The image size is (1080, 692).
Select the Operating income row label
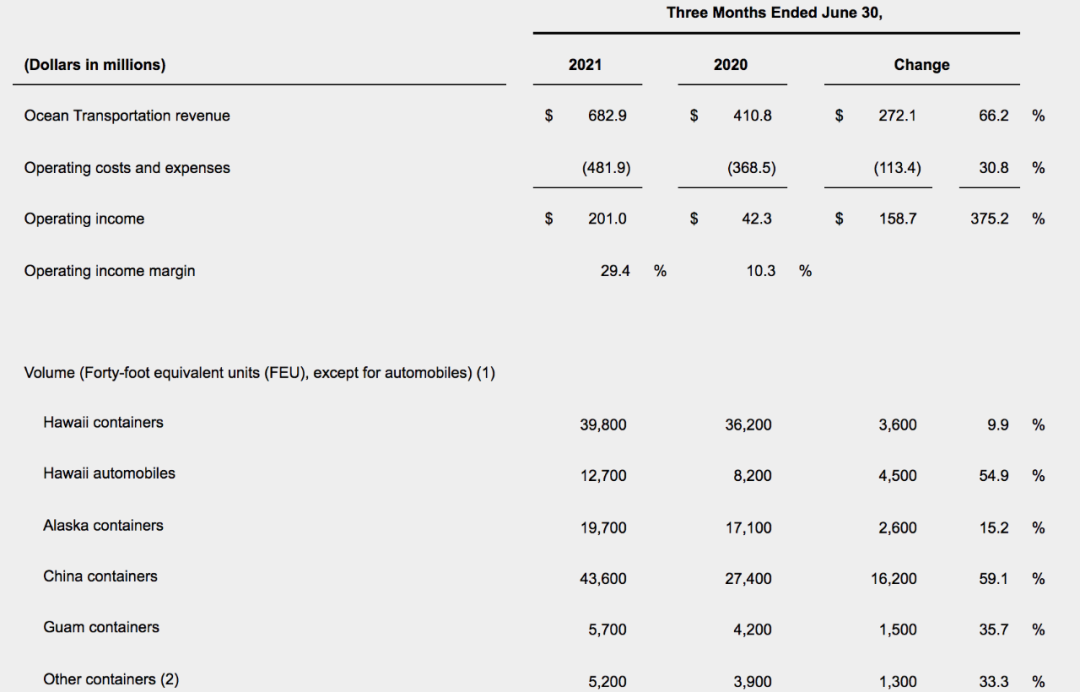click(84, 219)
